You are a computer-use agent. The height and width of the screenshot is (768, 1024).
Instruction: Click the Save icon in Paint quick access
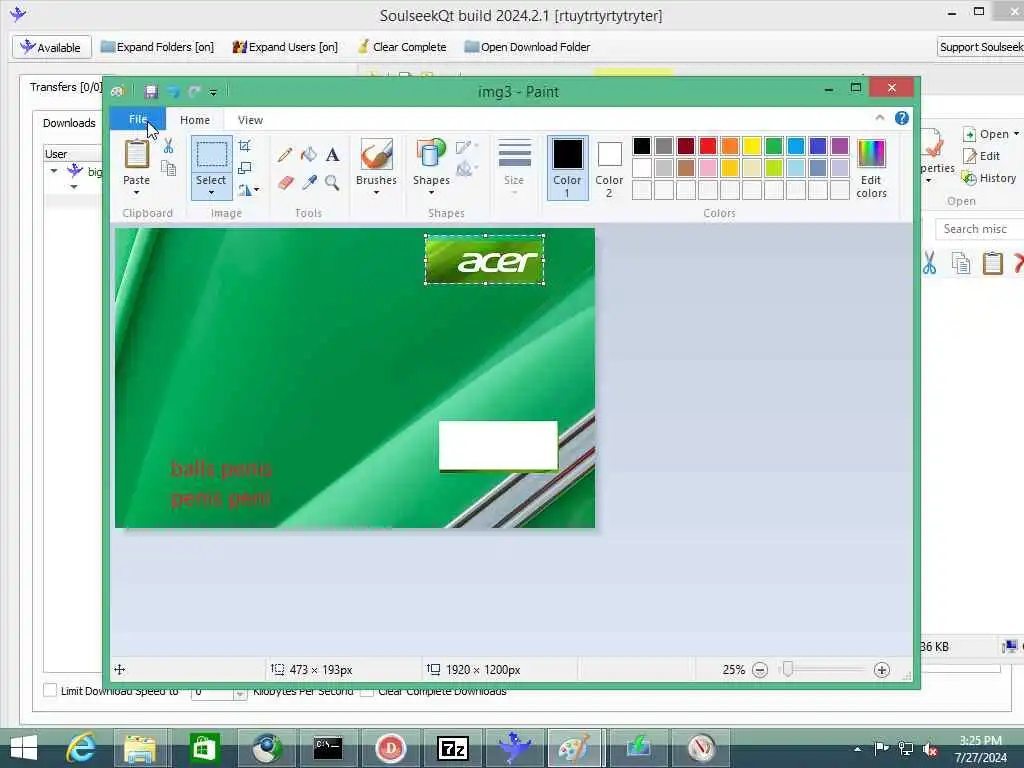click(151, 91)
